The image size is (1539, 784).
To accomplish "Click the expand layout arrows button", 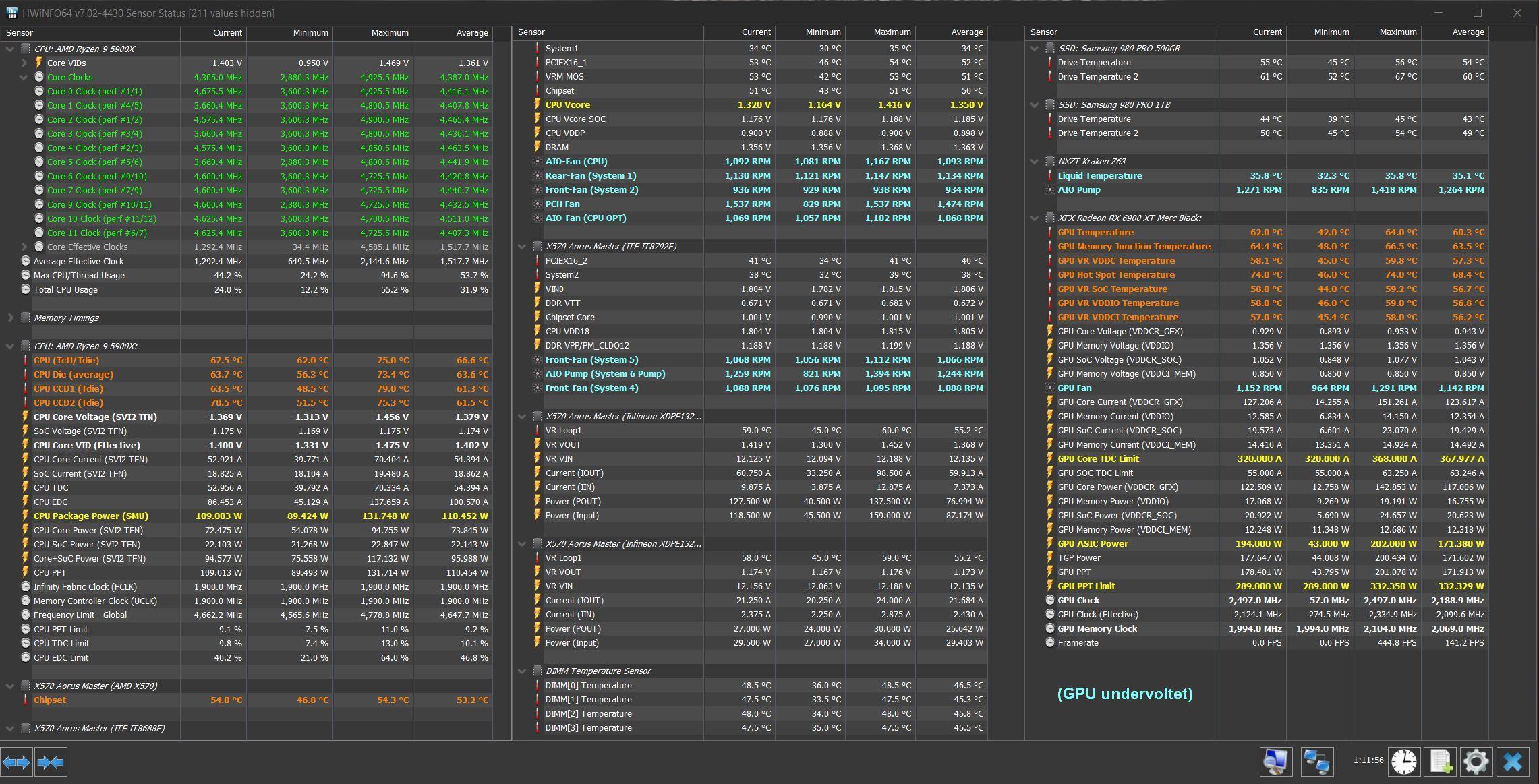I will 16,762.
